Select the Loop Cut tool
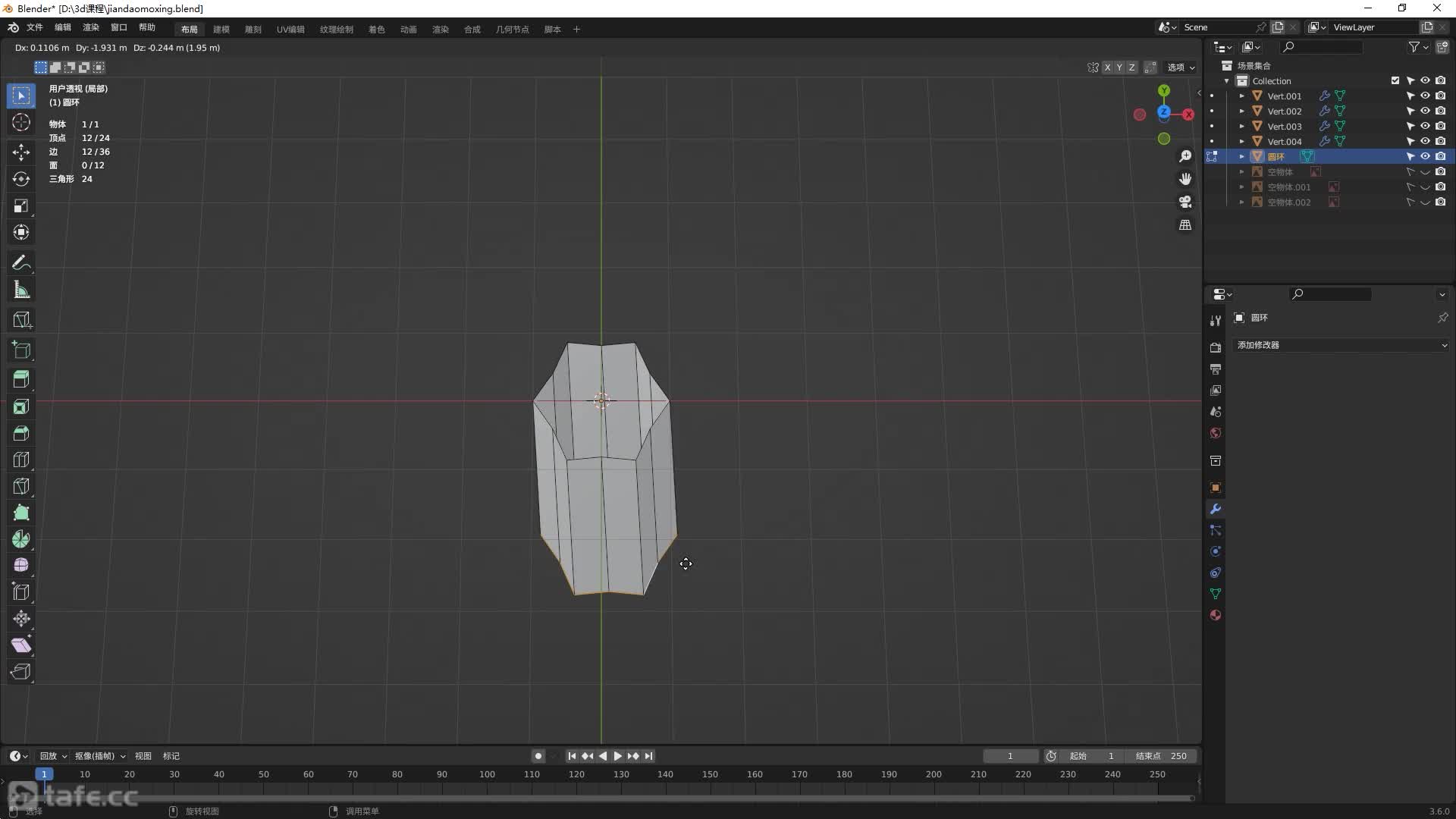Image resolution: width=1456 pixels, height=819 pixels. tap(21, 460)
